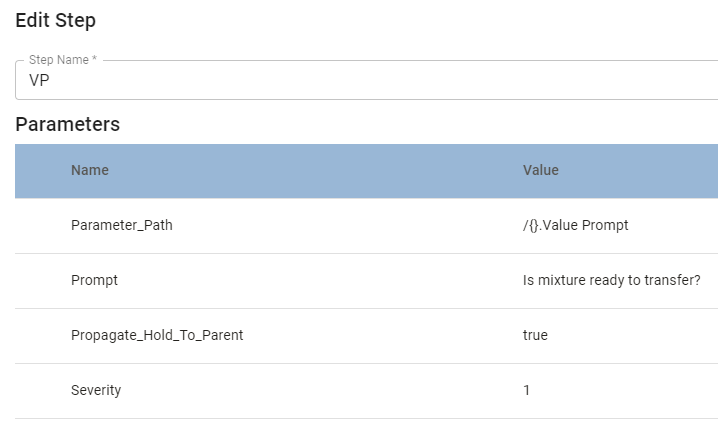
Task: Sort by the Value column header
Action: pyautogui.click(x=541, y=170)
